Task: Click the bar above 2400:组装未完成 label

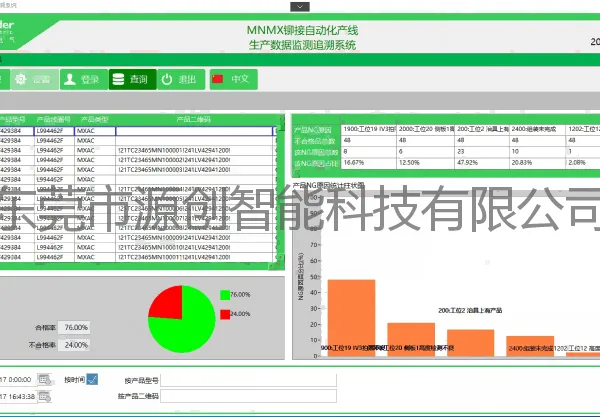Action: (x=530, y=346)
